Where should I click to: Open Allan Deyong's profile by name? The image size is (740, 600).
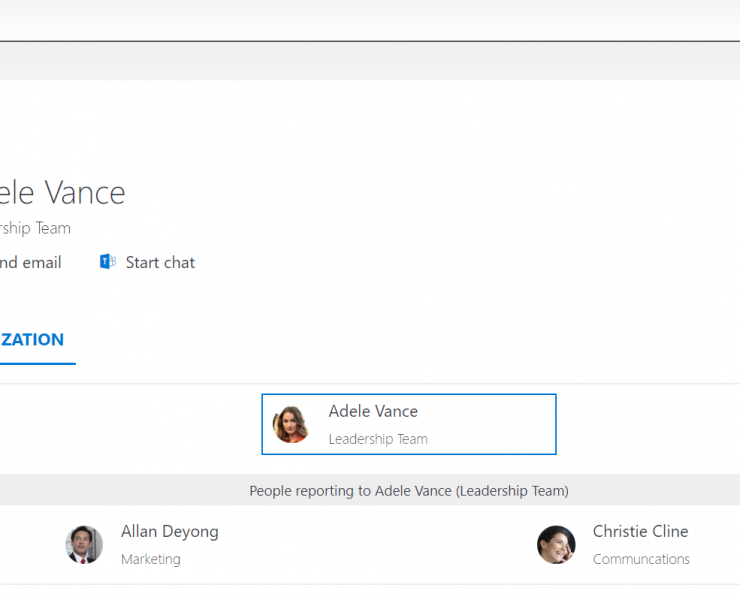(169, 532)
